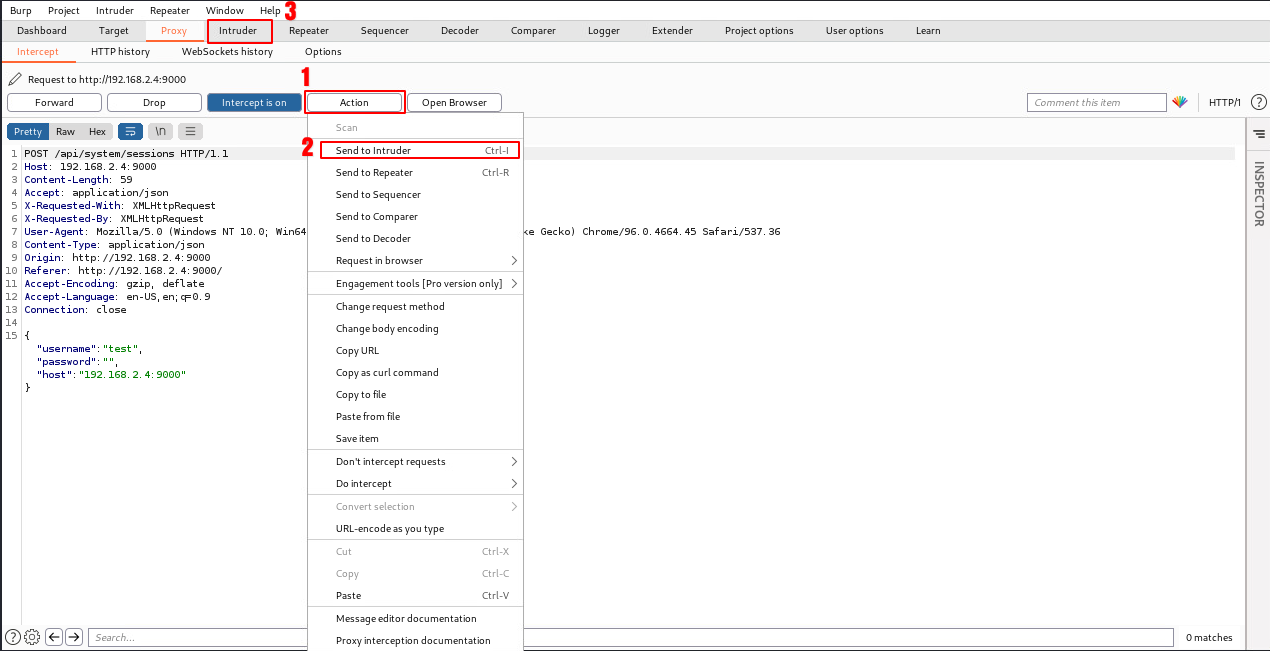Switch editor view to Raw
1270x651 pixels.
65,132
